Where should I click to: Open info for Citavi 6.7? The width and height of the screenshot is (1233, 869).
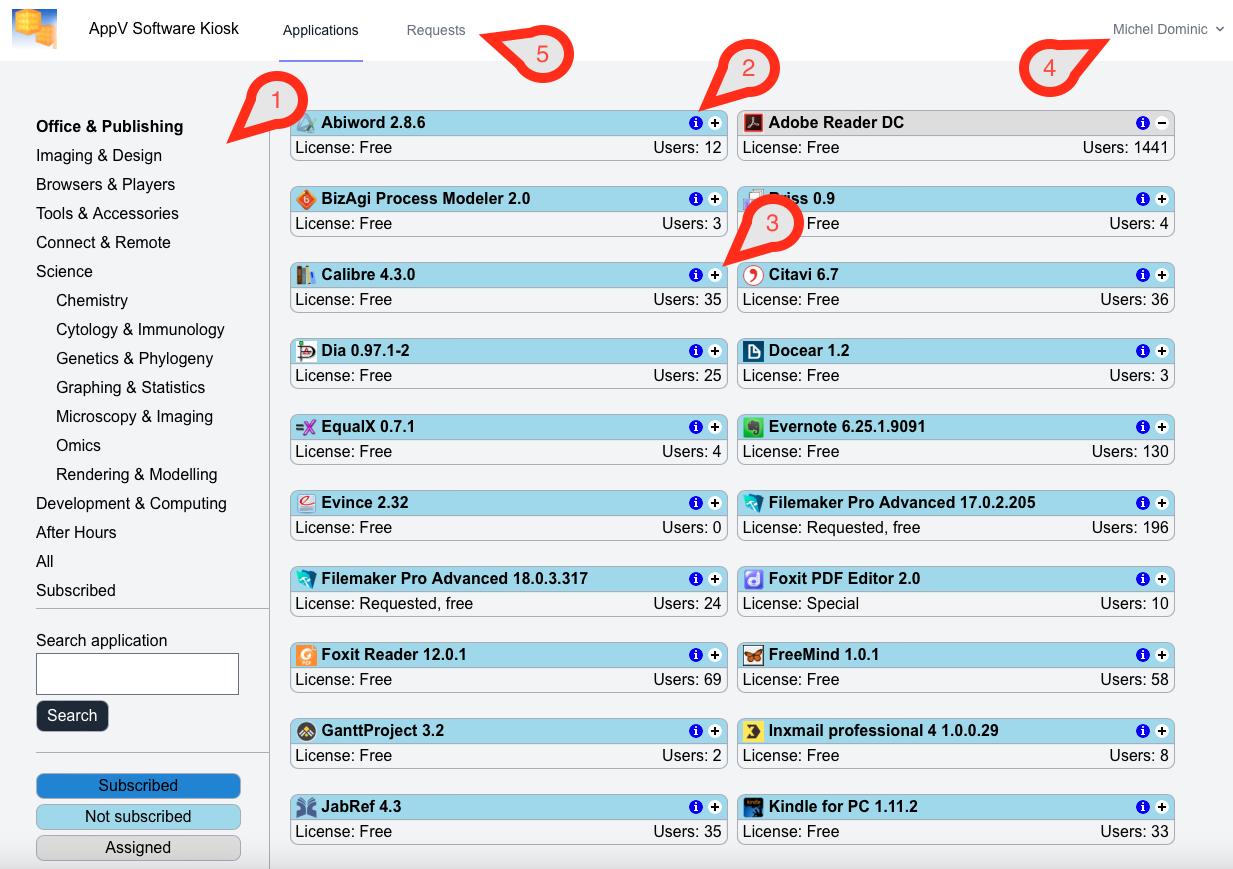click(x=1143, y=275)
